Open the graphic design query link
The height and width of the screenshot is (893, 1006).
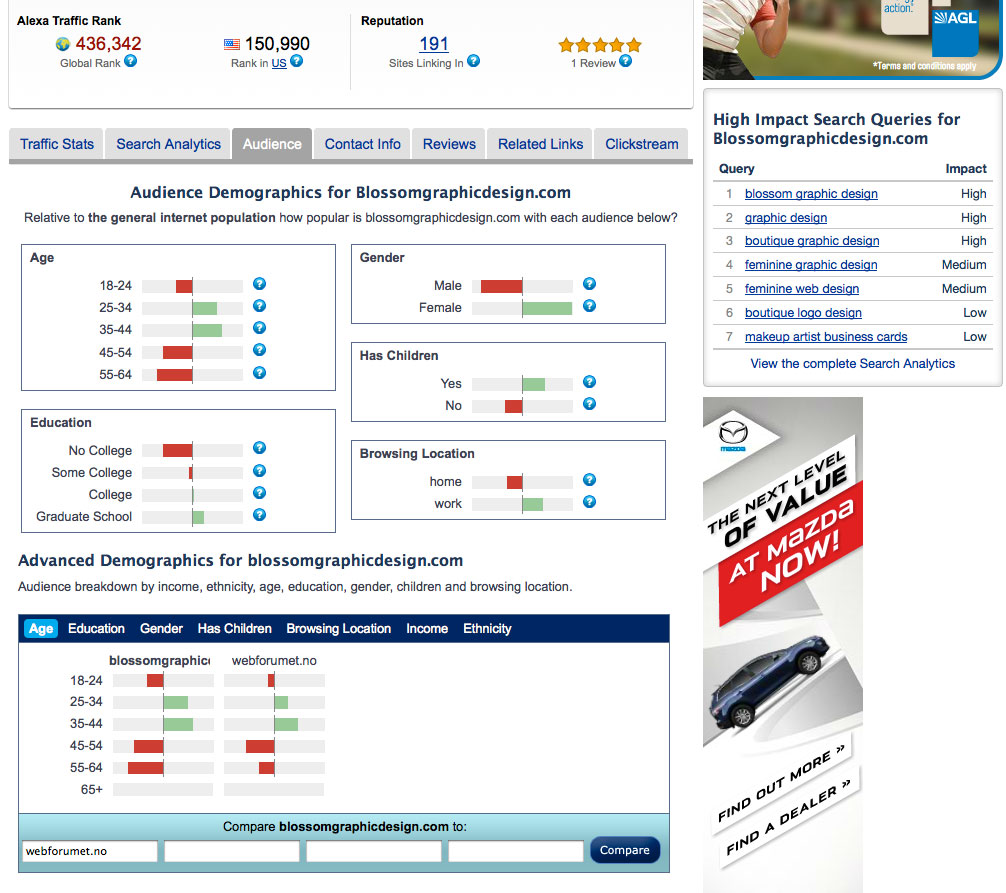[x=785, y=217]
